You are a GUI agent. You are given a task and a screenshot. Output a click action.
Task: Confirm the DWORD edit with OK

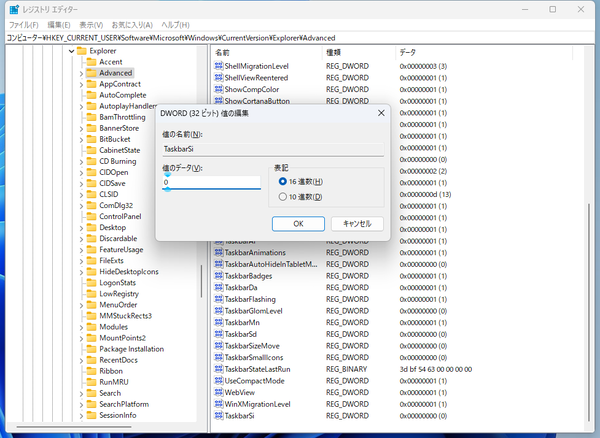coord(298,224)
